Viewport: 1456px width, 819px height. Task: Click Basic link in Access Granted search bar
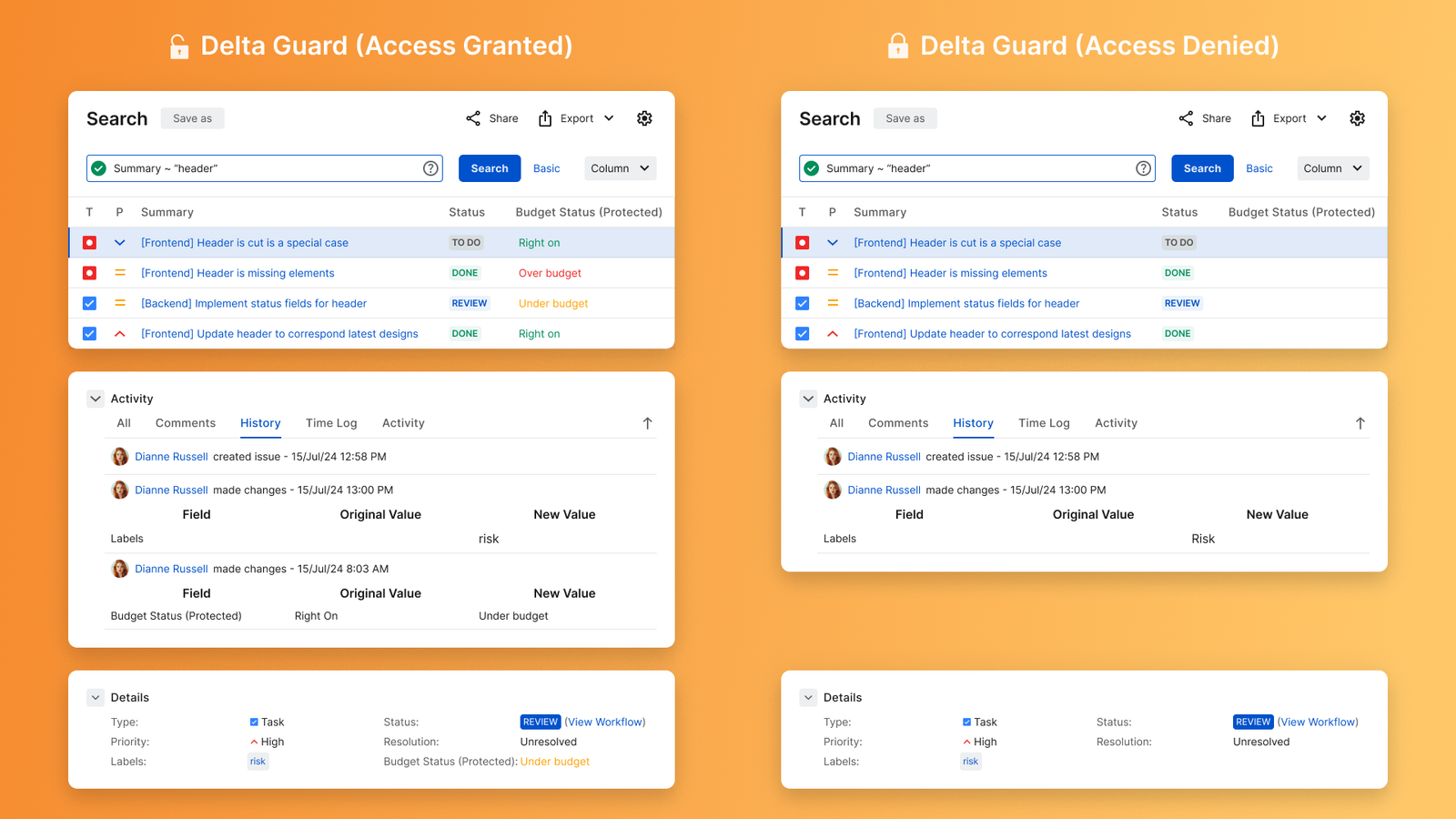click(x=546, y=168)
